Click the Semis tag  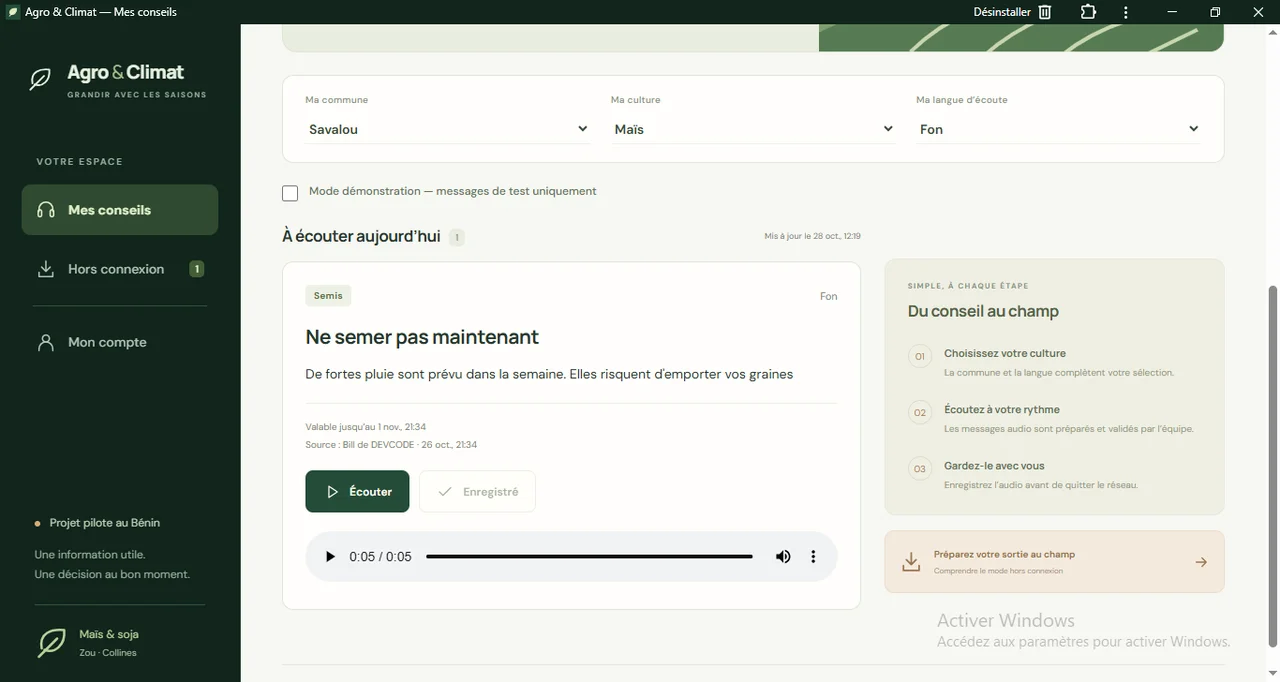328,296
